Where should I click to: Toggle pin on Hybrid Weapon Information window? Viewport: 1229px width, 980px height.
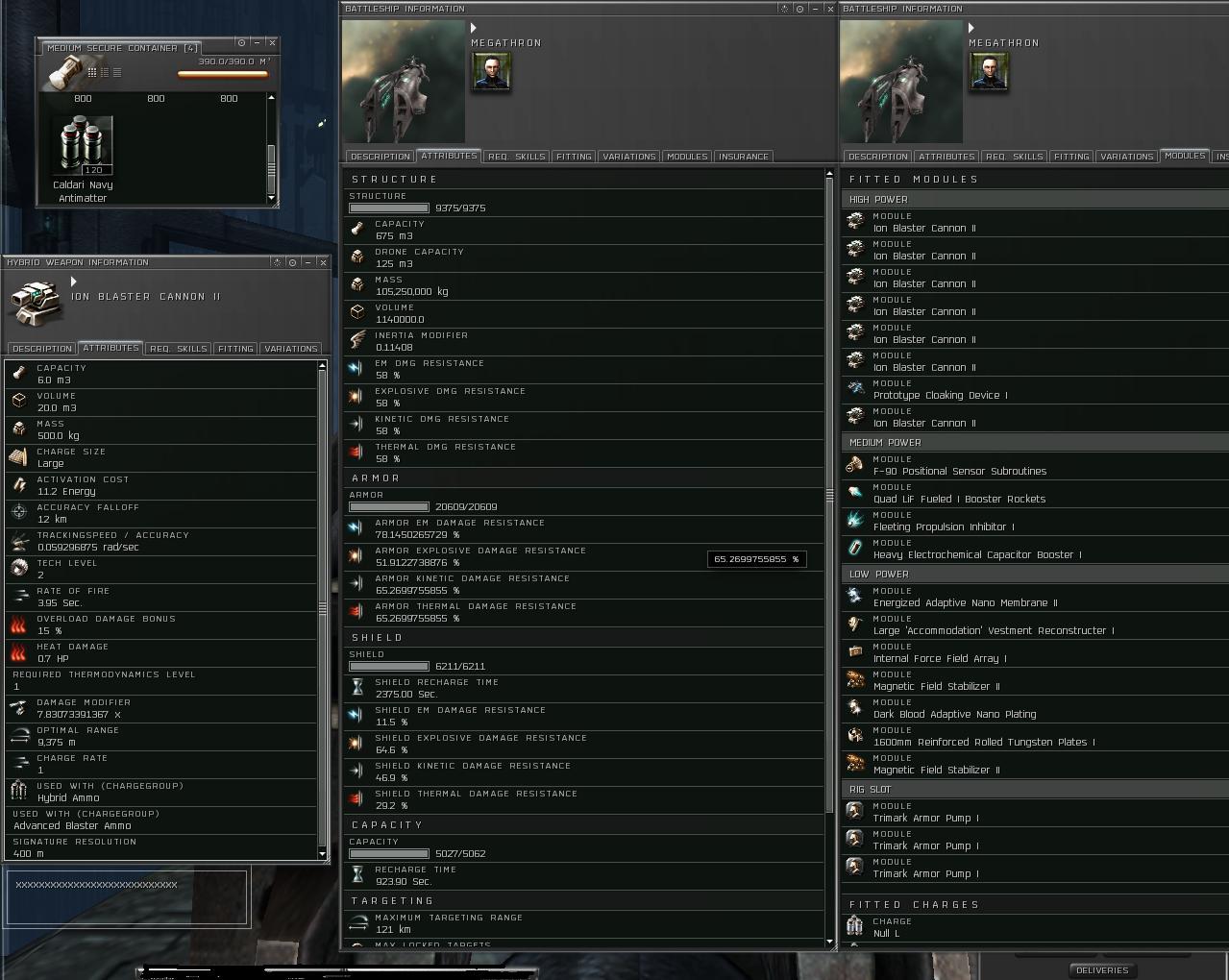[x=293, y=262]
